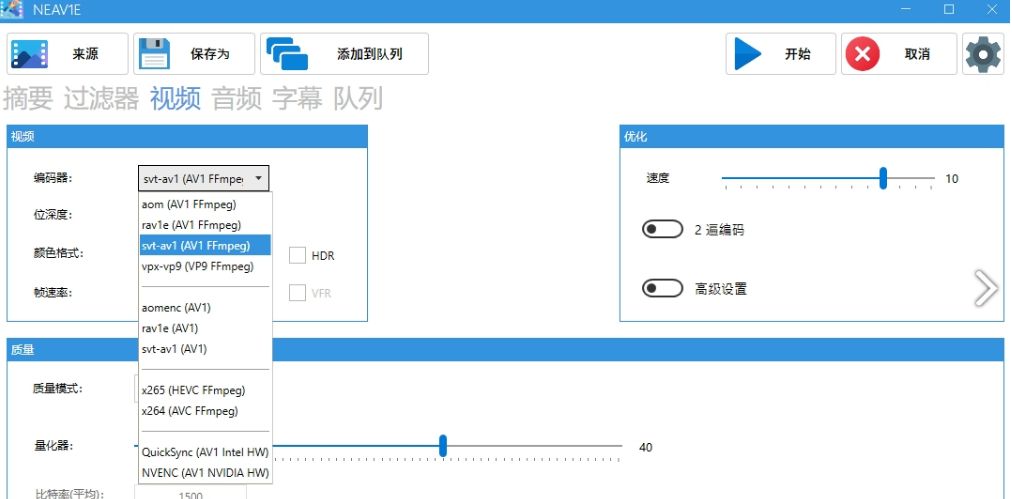Choose aomenc (AV1) from list
This screenshot has width=1012, height=499.
(205, 307)
